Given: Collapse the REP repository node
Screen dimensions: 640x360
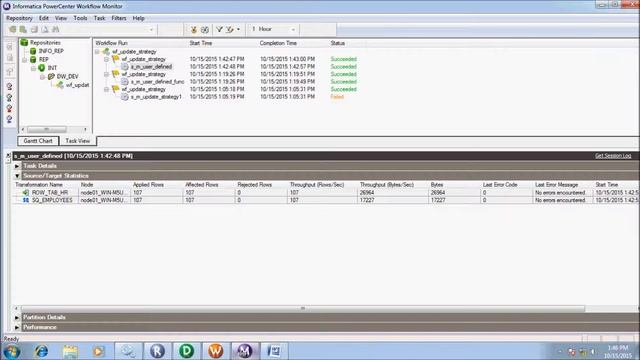Looking at the screenshot, I should click(24, 60).
